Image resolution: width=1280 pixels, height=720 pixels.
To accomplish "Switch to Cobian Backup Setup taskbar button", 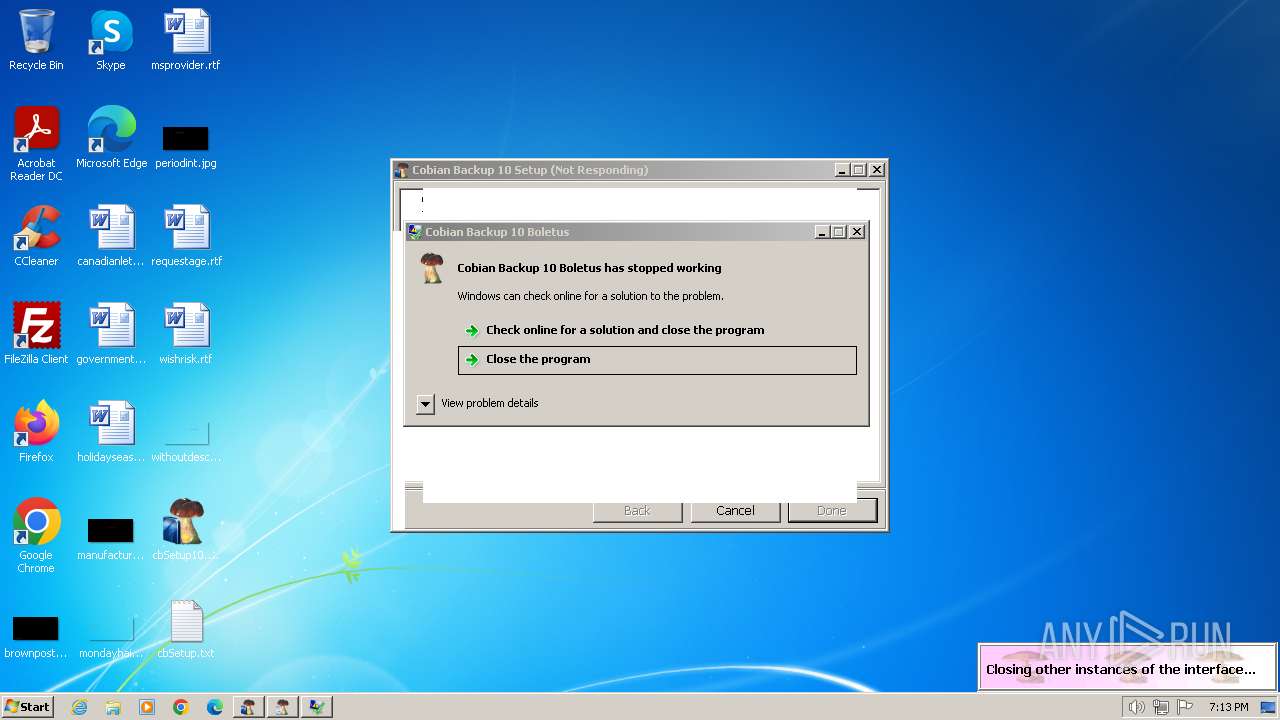I will (x=248, y=707).
